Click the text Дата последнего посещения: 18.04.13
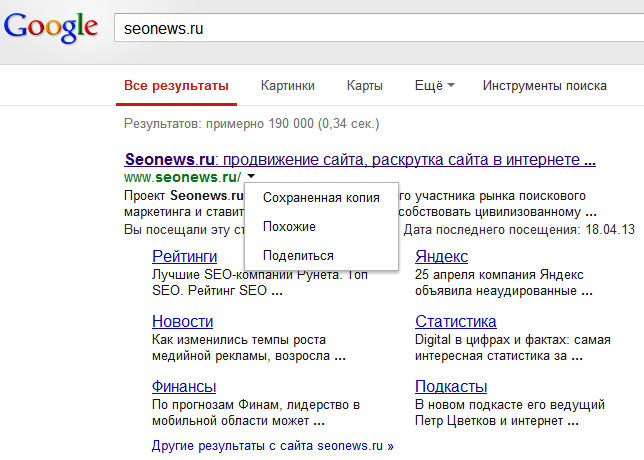This screenshot has height=460, width=644. (519, 229)
